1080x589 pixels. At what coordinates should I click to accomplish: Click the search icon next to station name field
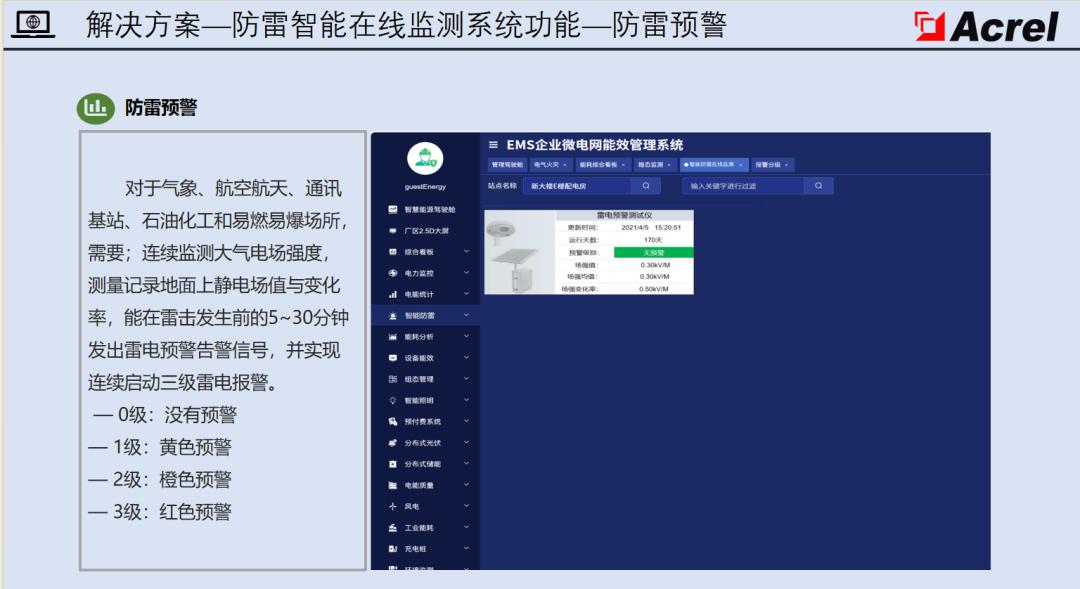[645, 185]
